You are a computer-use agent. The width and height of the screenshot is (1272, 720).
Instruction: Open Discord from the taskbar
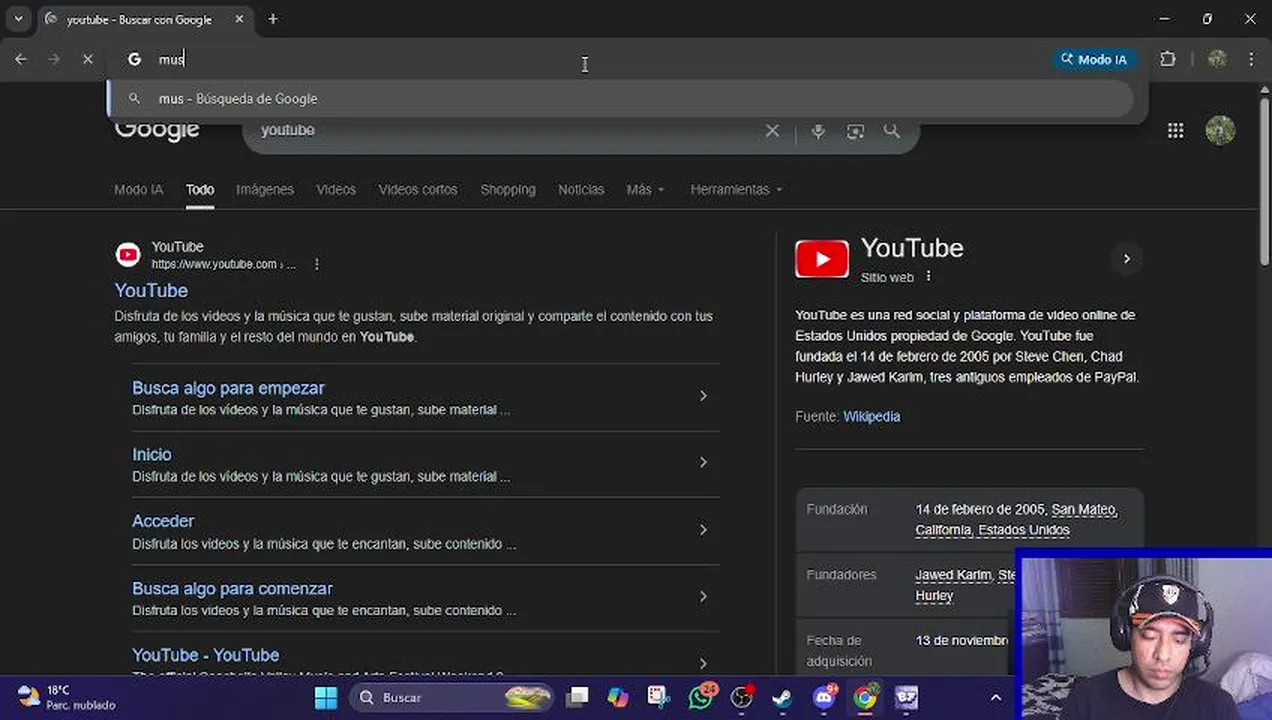[x=824, y=697]
